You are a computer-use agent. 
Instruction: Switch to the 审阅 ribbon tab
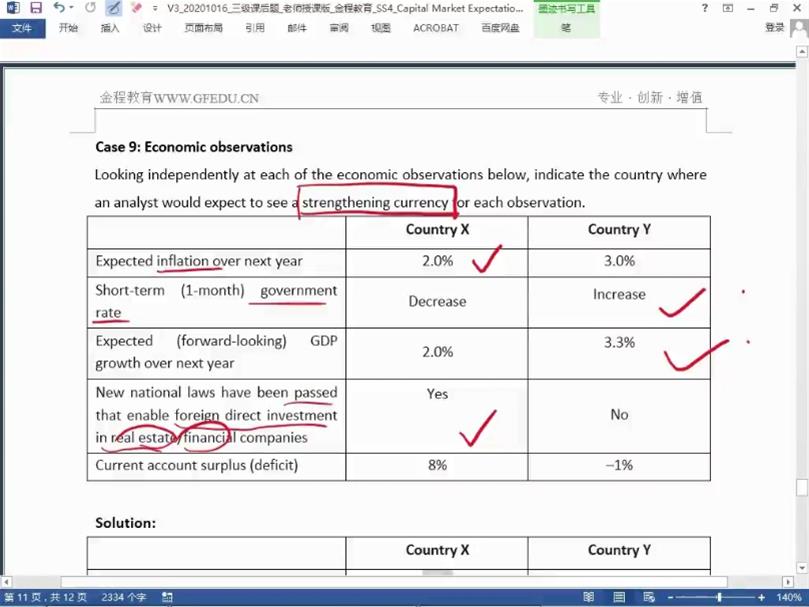(339, 28)
